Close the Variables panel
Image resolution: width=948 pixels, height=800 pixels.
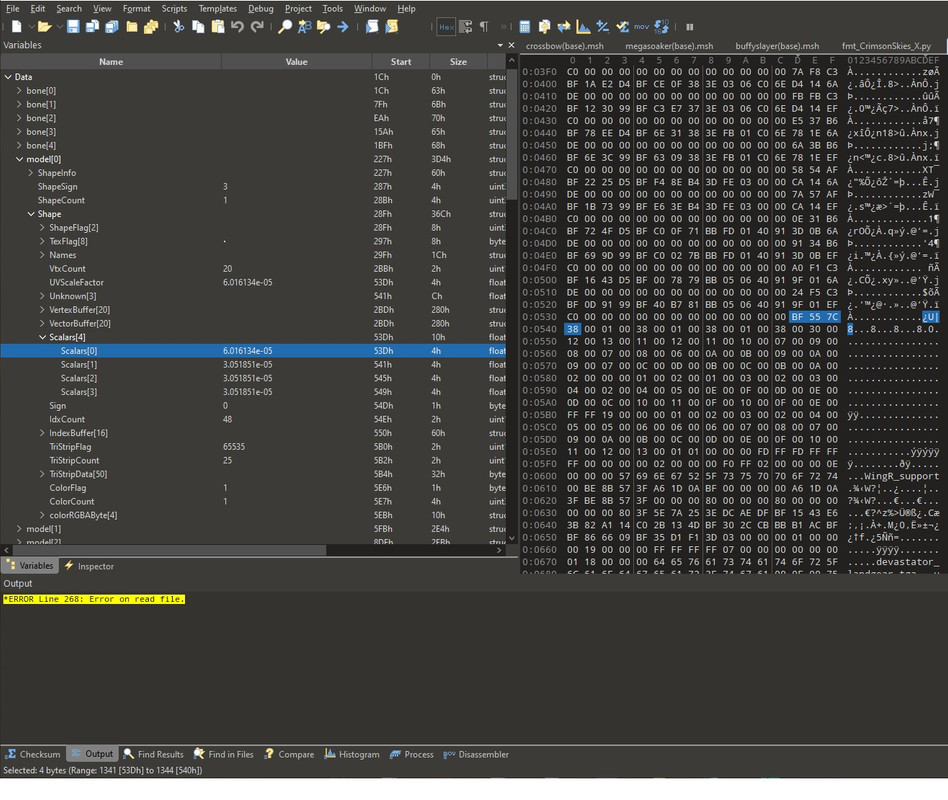[511, 45]
